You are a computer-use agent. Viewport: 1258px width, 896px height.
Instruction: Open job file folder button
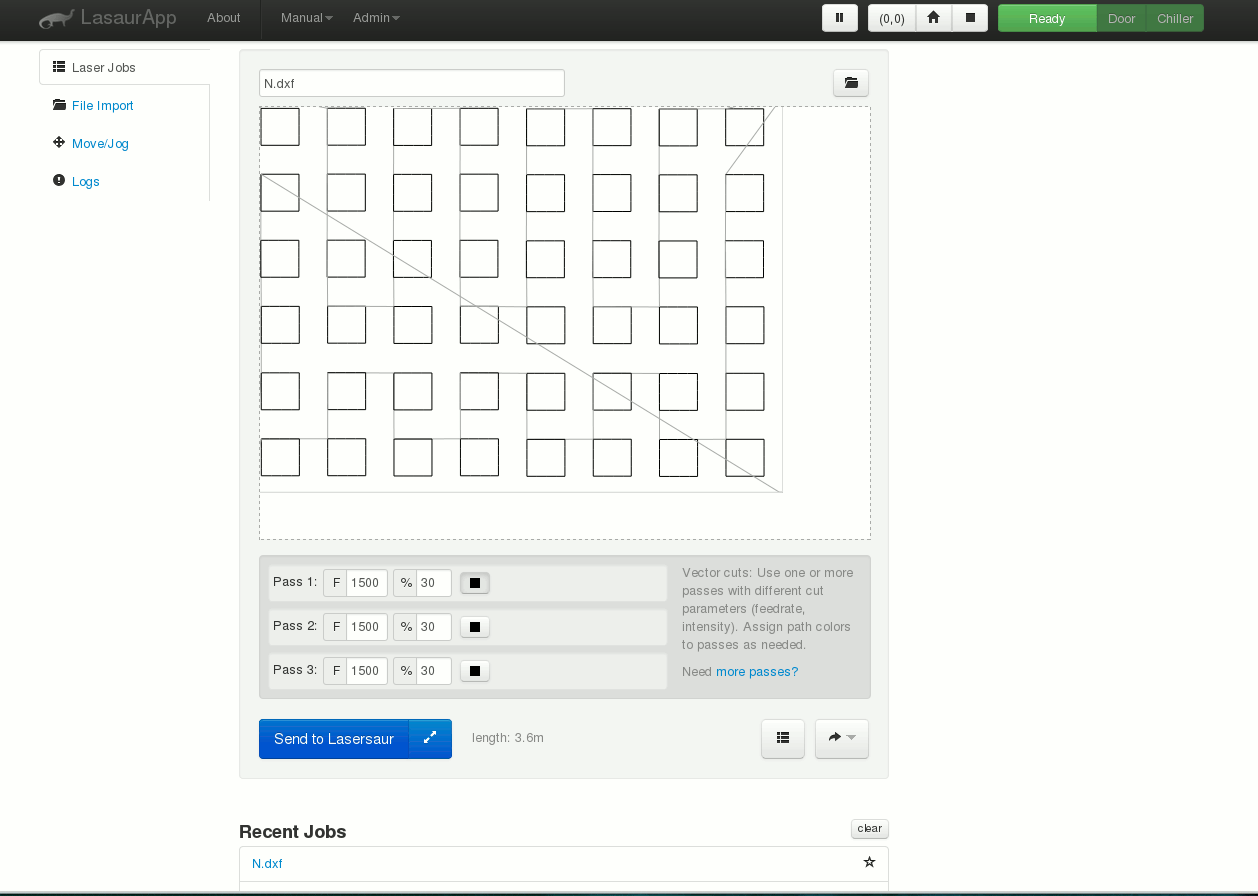[851, 83]
